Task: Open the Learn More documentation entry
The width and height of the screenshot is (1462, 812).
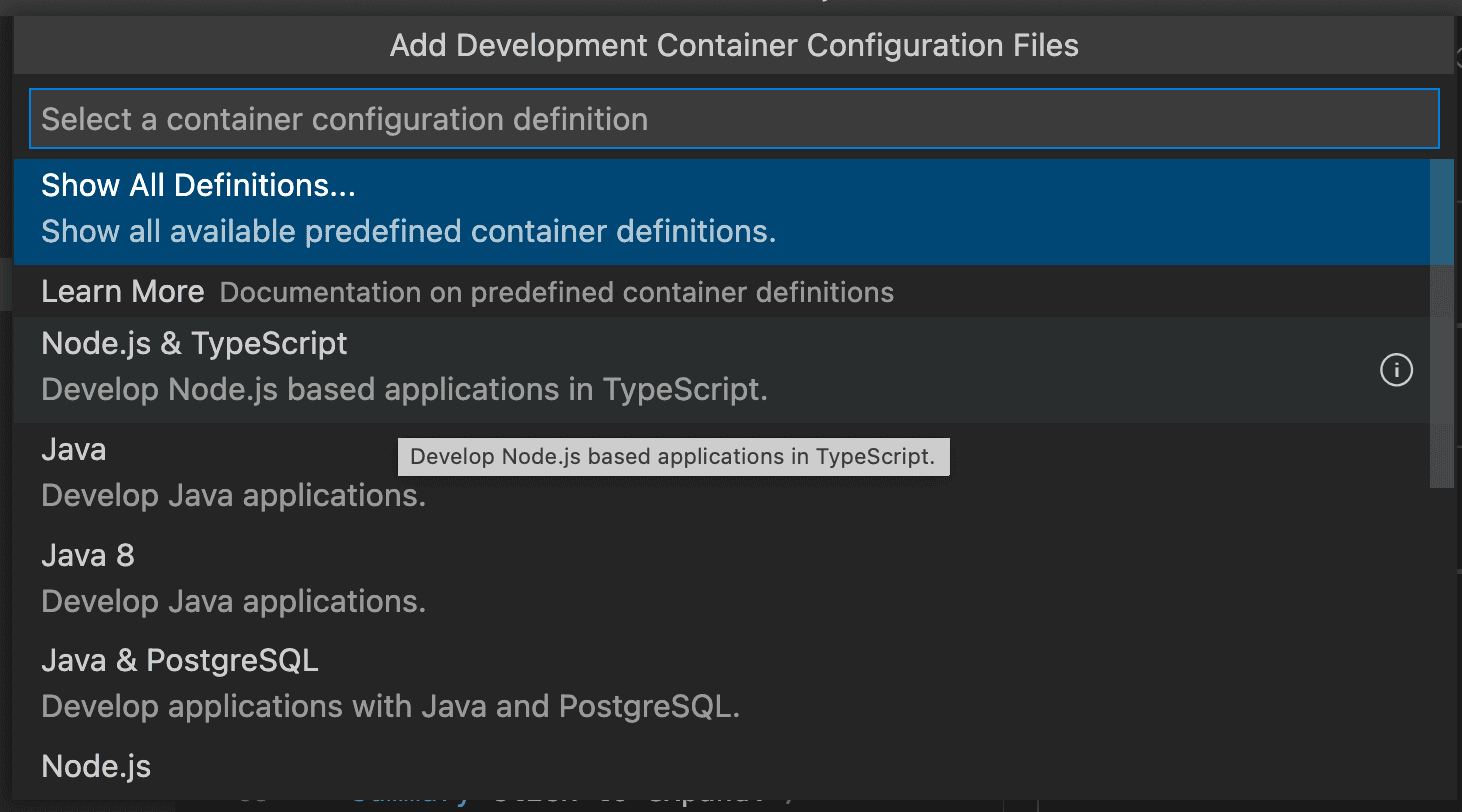Action: coord(123,292)
